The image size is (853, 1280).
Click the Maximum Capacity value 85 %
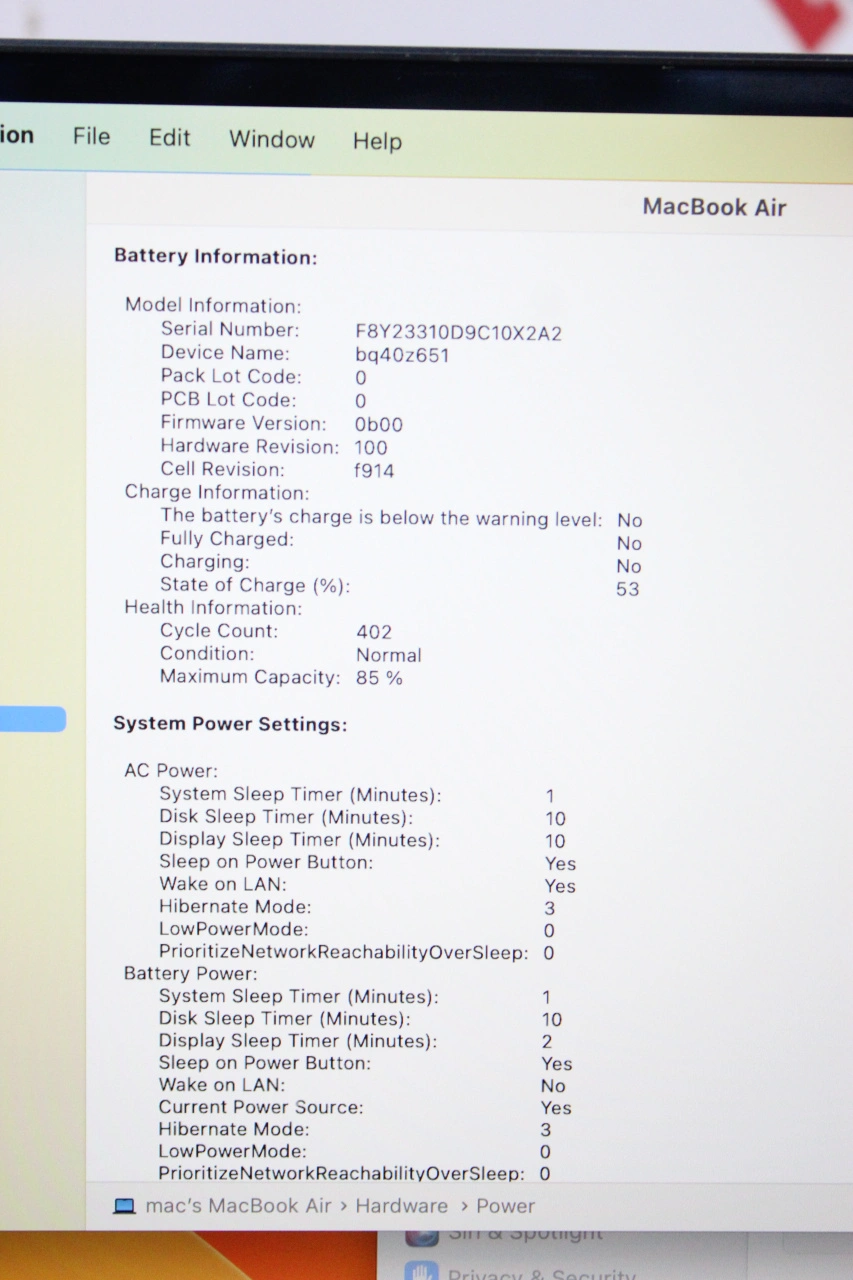(x=379, y=678)
